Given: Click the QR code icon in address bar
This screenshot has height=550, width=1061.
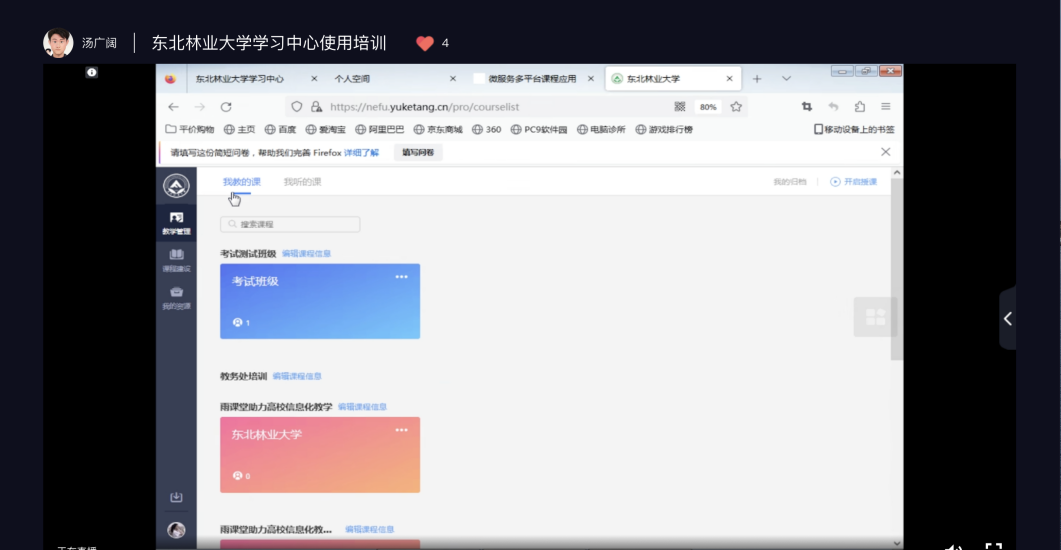Looking at the screenshot, I should pyautogui.click(x=680, y=107).
